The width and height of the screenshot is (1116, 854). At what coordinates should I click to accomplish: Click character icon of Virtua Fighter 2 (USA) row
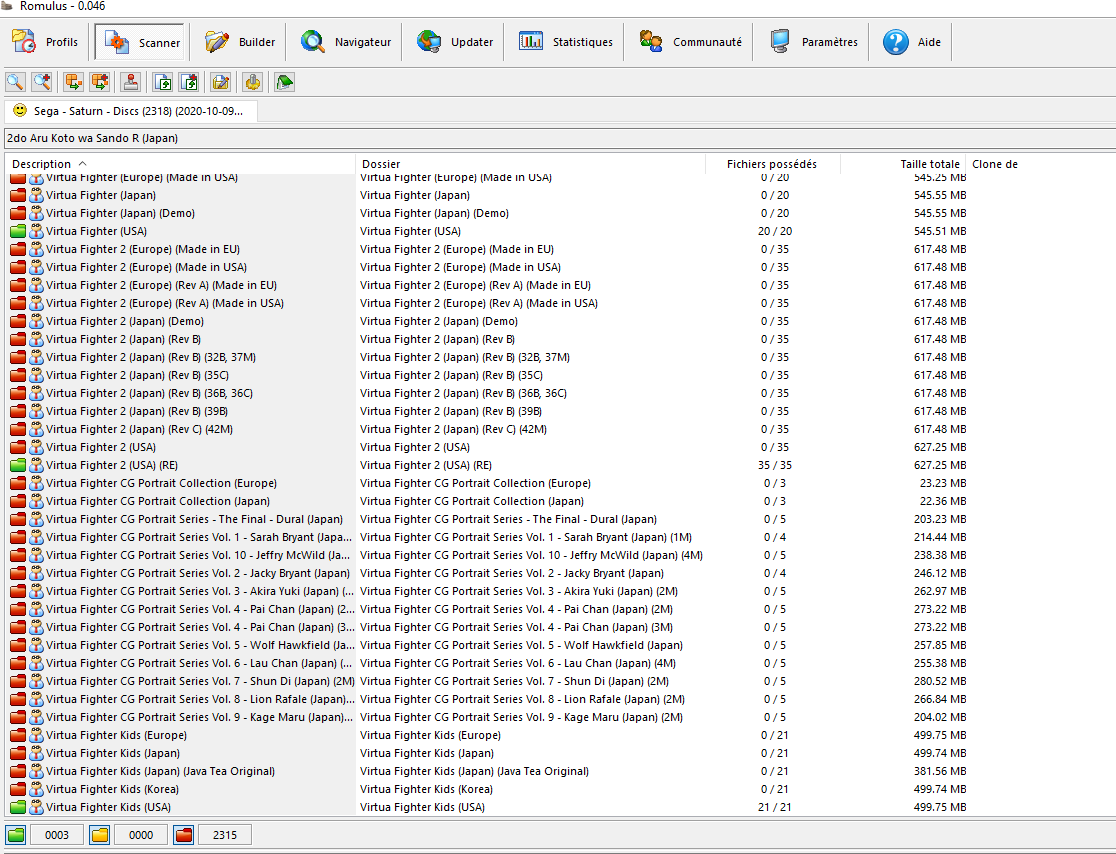pos(36,447)
